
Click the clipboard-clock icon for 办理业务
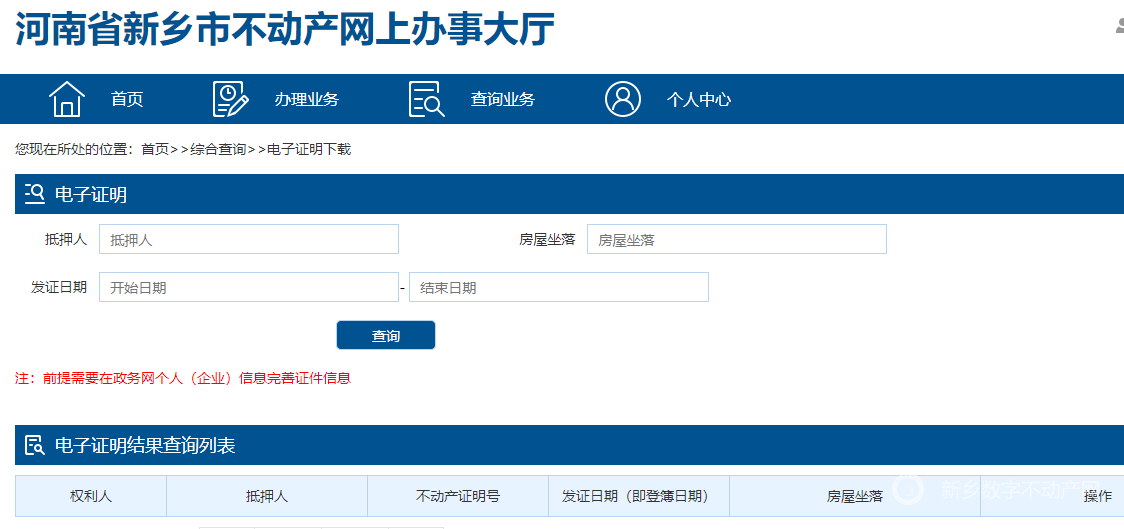230,99
